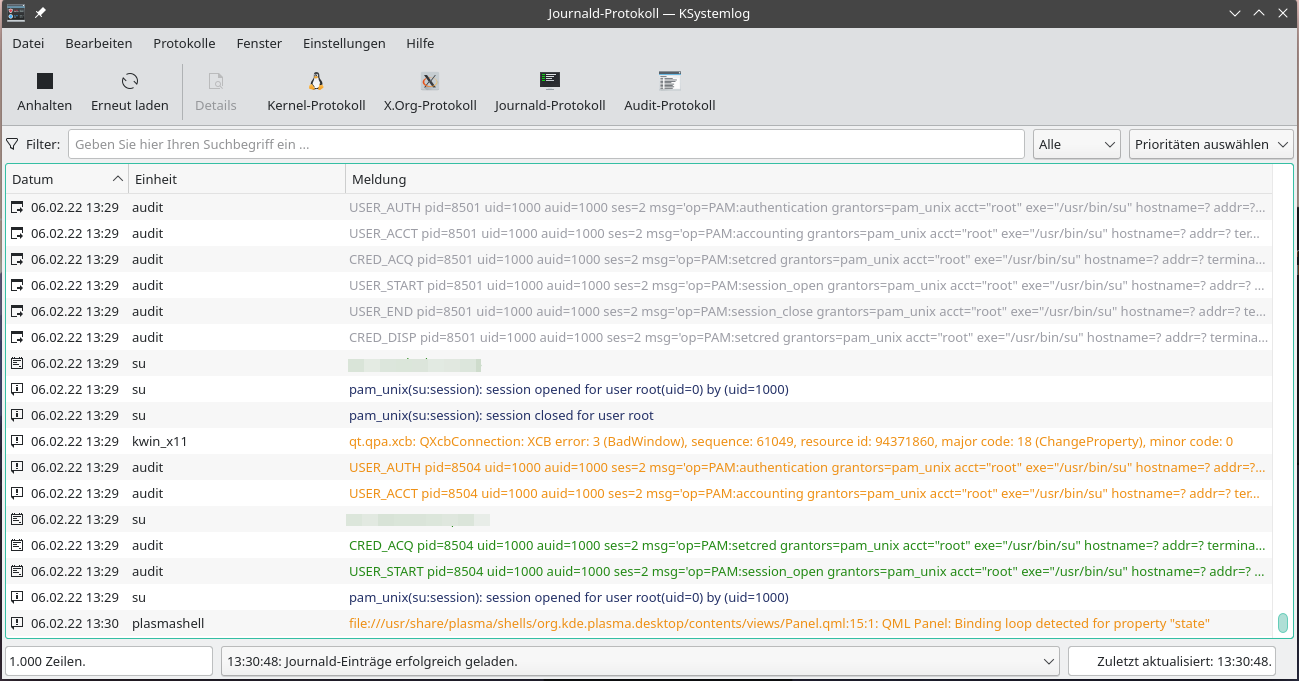Expand Prioritäten auswählen dropdown
The width and height of the screenshot is (1299, 681).
tap(1210, 144)
